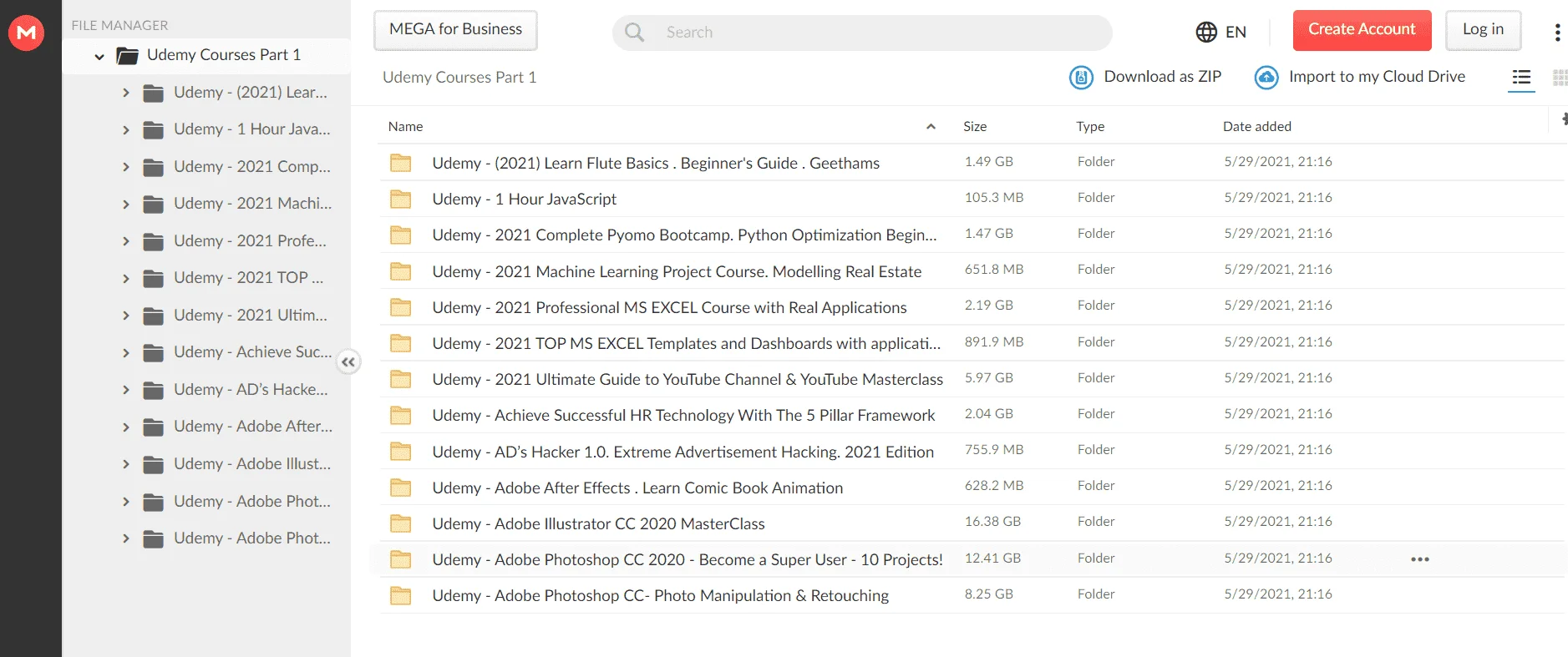1568x657 pixels.
Task: Click folder icon of After Effects Comic row
Action: point(401,488)
